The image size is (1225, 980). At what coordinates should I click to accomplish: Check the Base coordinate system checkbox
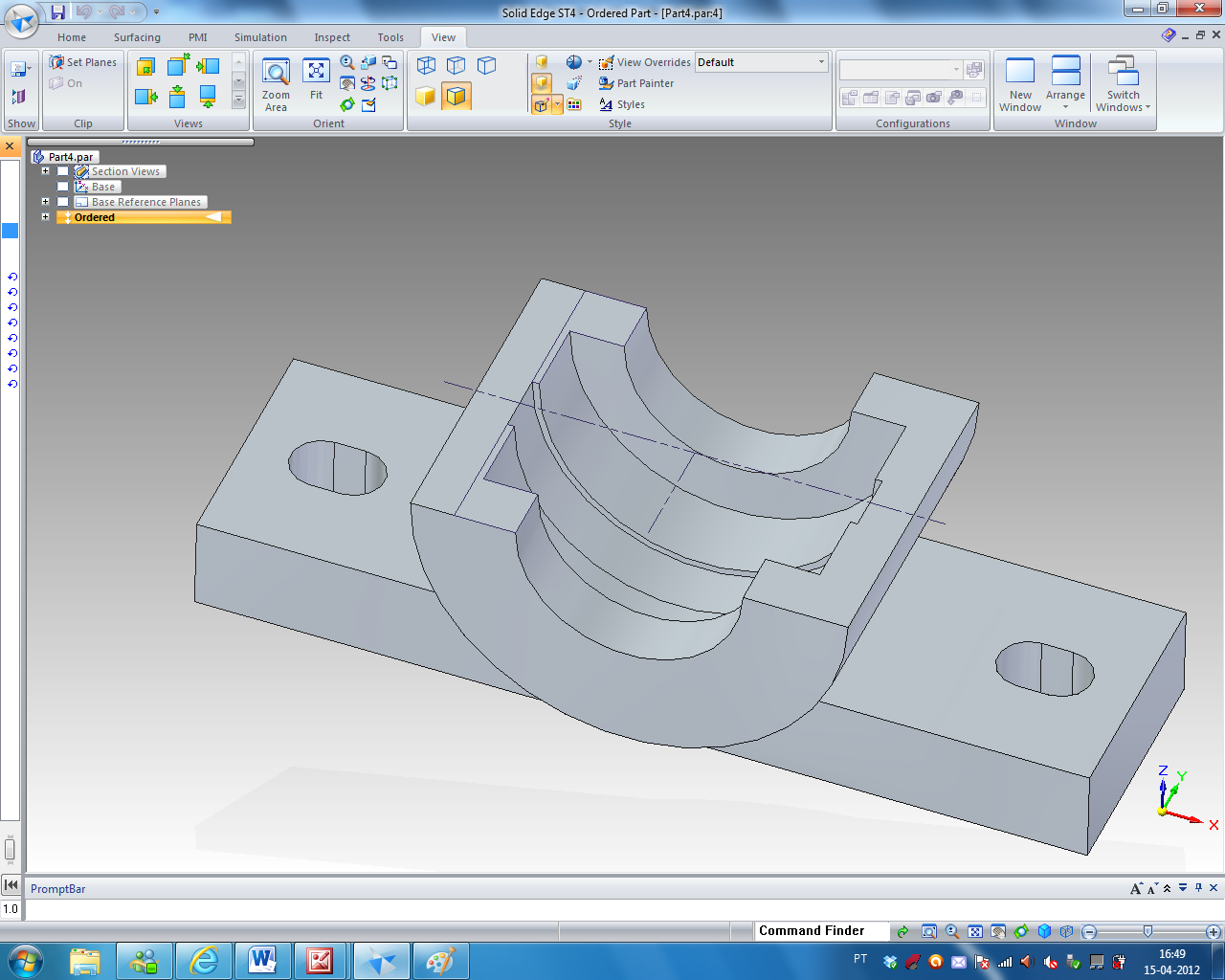point(63,188)
